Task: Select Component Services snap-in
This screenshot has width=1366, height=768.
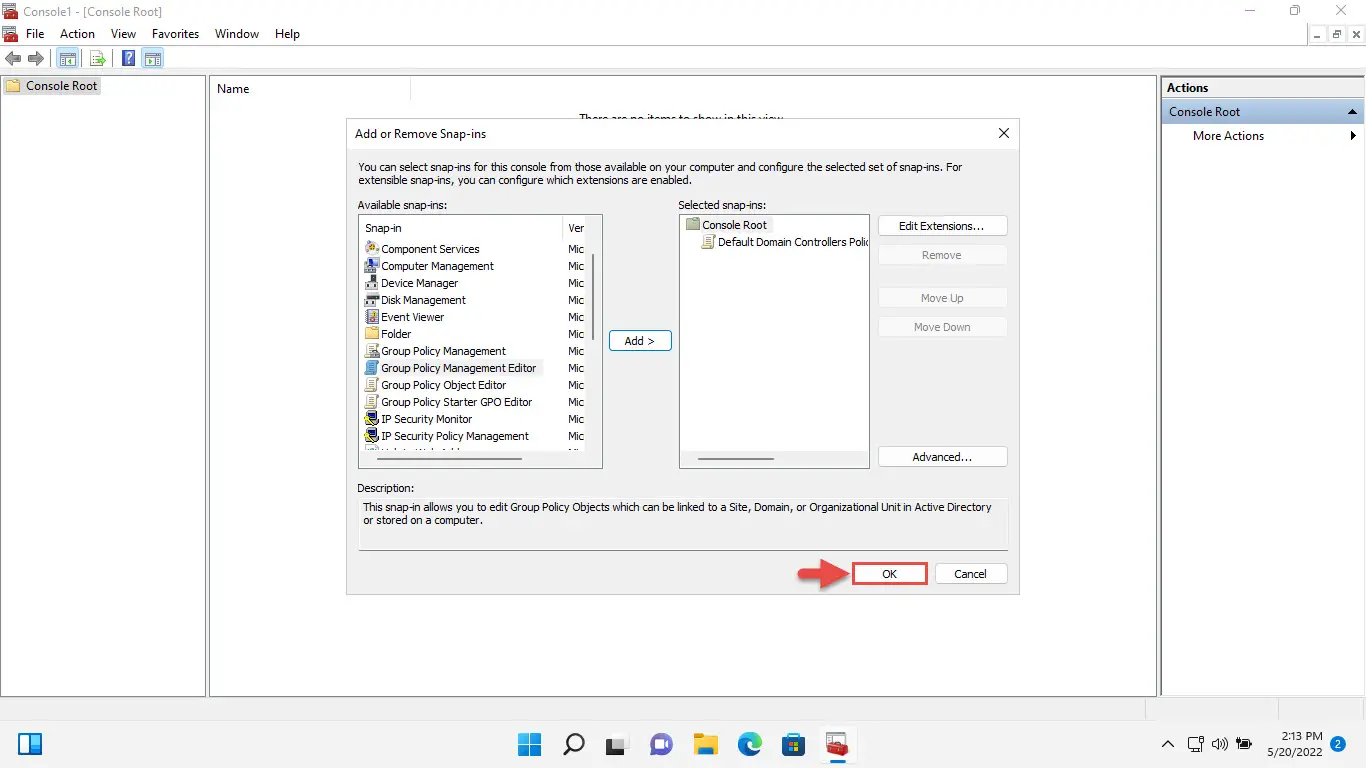Action: pos(430,249)
